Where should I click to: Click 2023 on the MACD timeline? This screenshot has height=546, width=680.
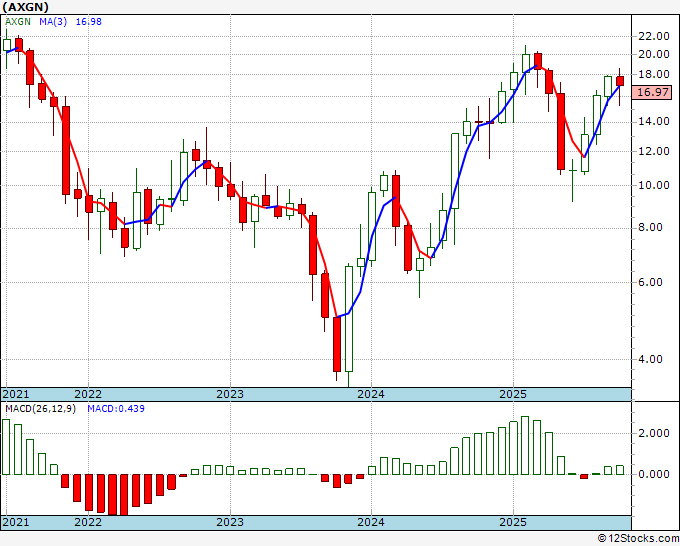[230, 522]
